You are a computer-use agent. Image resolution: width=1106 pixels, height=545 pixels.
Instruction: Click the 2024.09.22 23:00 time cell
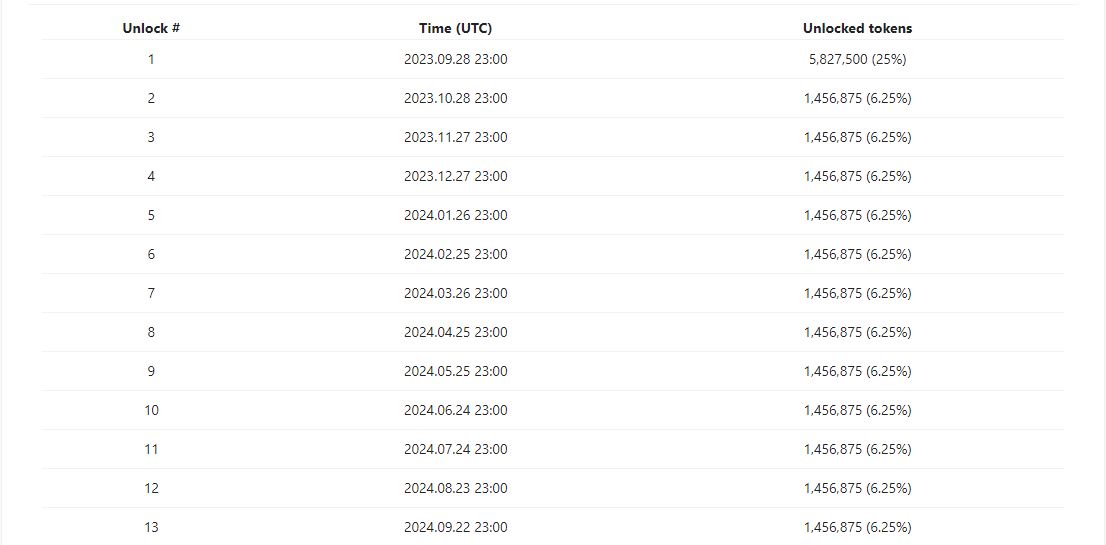[x=456, y=527]
